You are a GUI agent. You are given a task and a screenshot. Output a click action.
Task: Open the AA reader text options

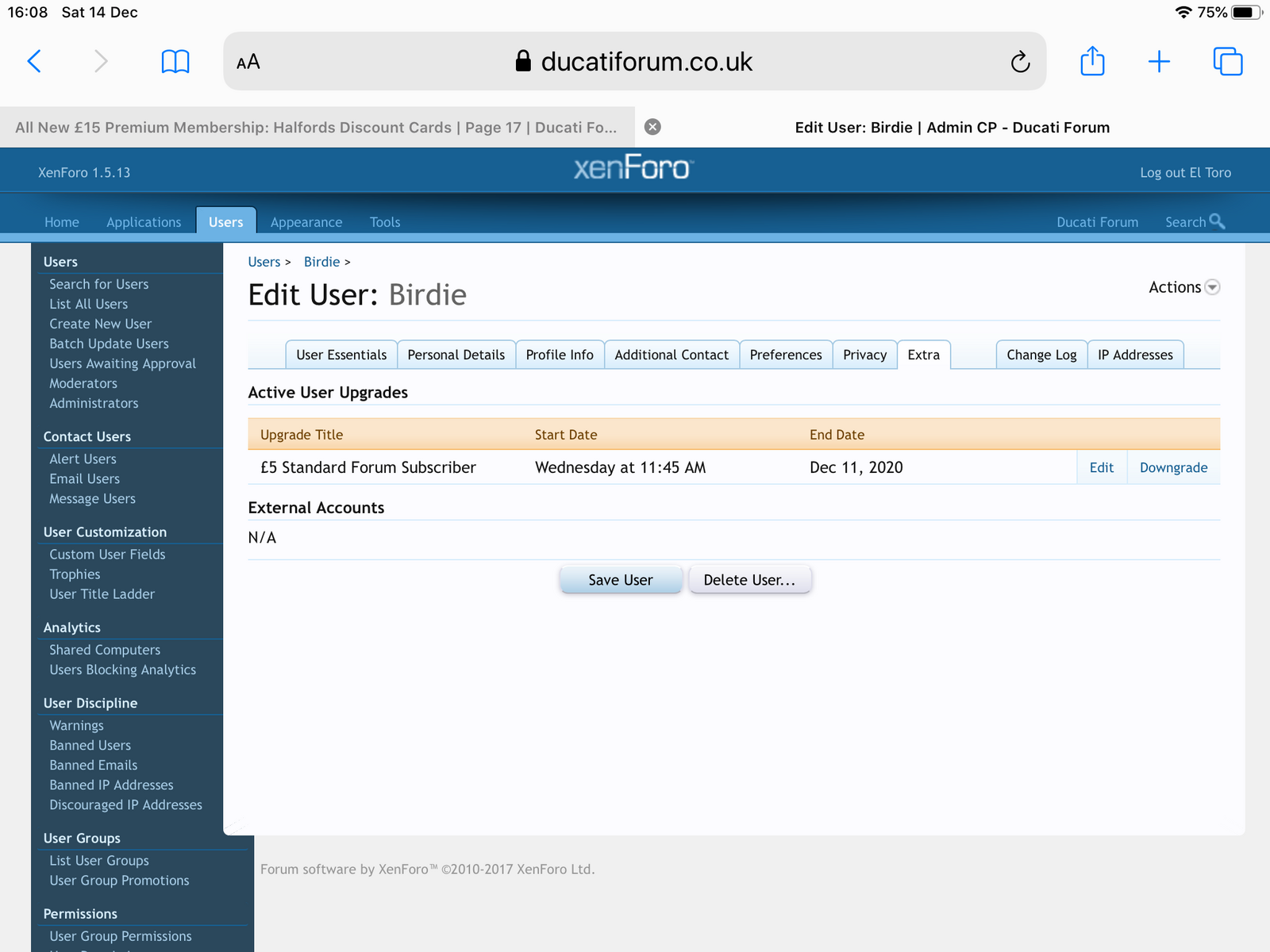pos(248,62)
